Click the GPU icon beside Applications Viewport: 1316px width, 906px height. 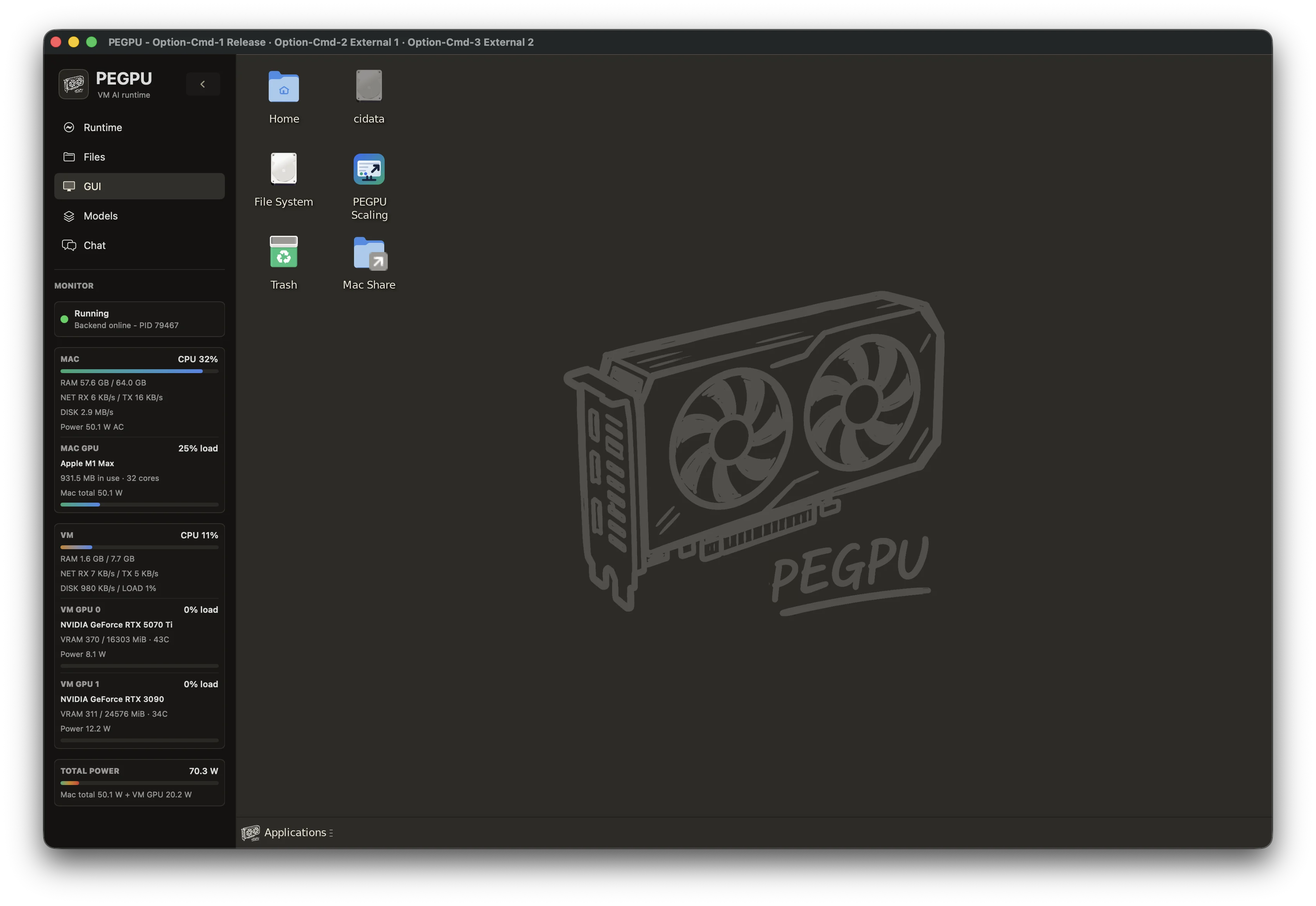point(250,833)
